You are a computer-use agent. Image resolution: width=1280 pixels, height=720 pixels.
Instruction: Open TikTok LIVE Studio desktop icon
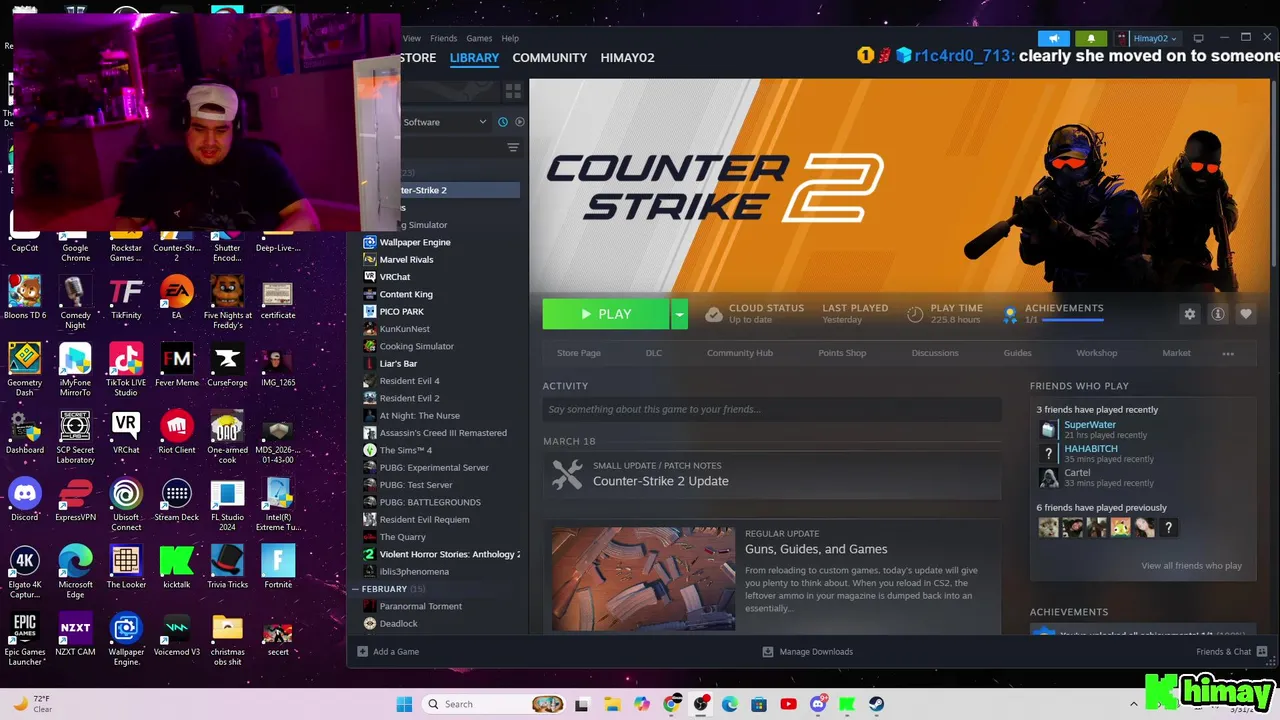click(126, 370)
